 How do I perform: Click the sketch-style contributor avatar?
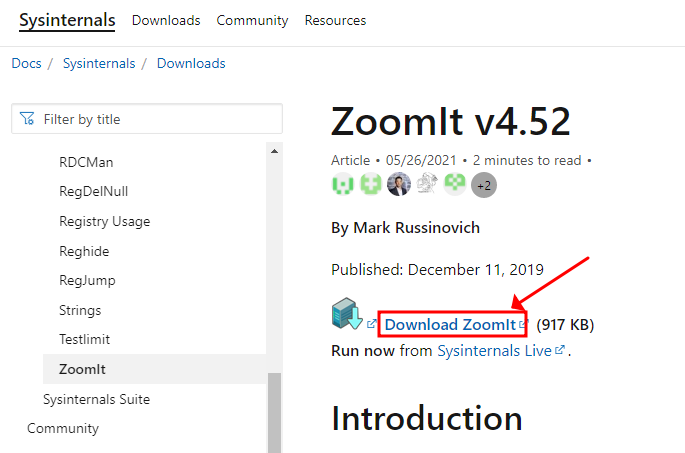point(427,183)
